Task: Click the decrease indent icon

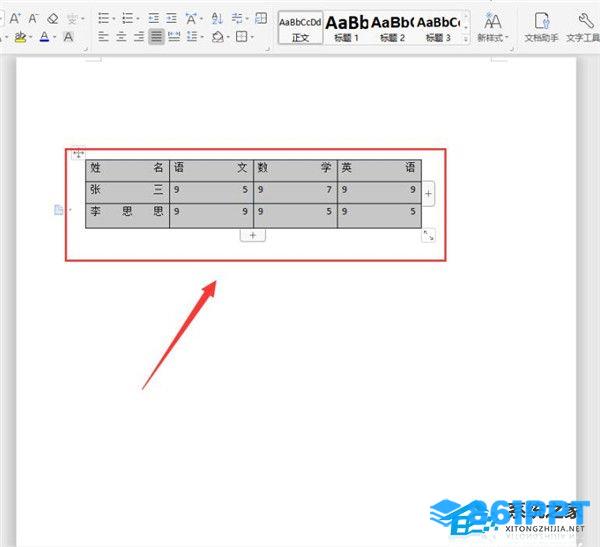Action: pyautogui.click(x=154, y=18)
